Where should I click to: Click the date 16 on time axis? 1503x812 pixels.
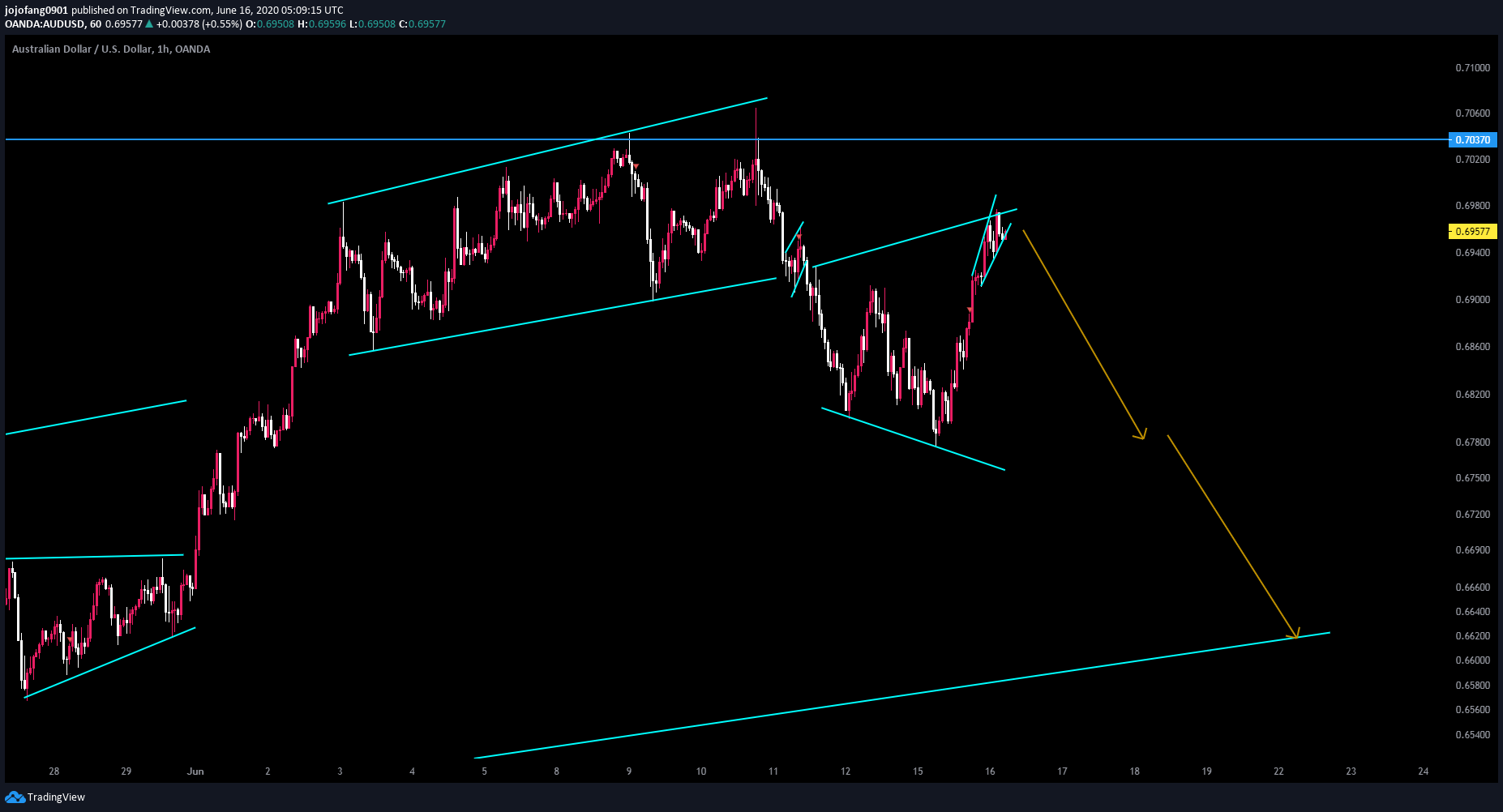(990, 771)
